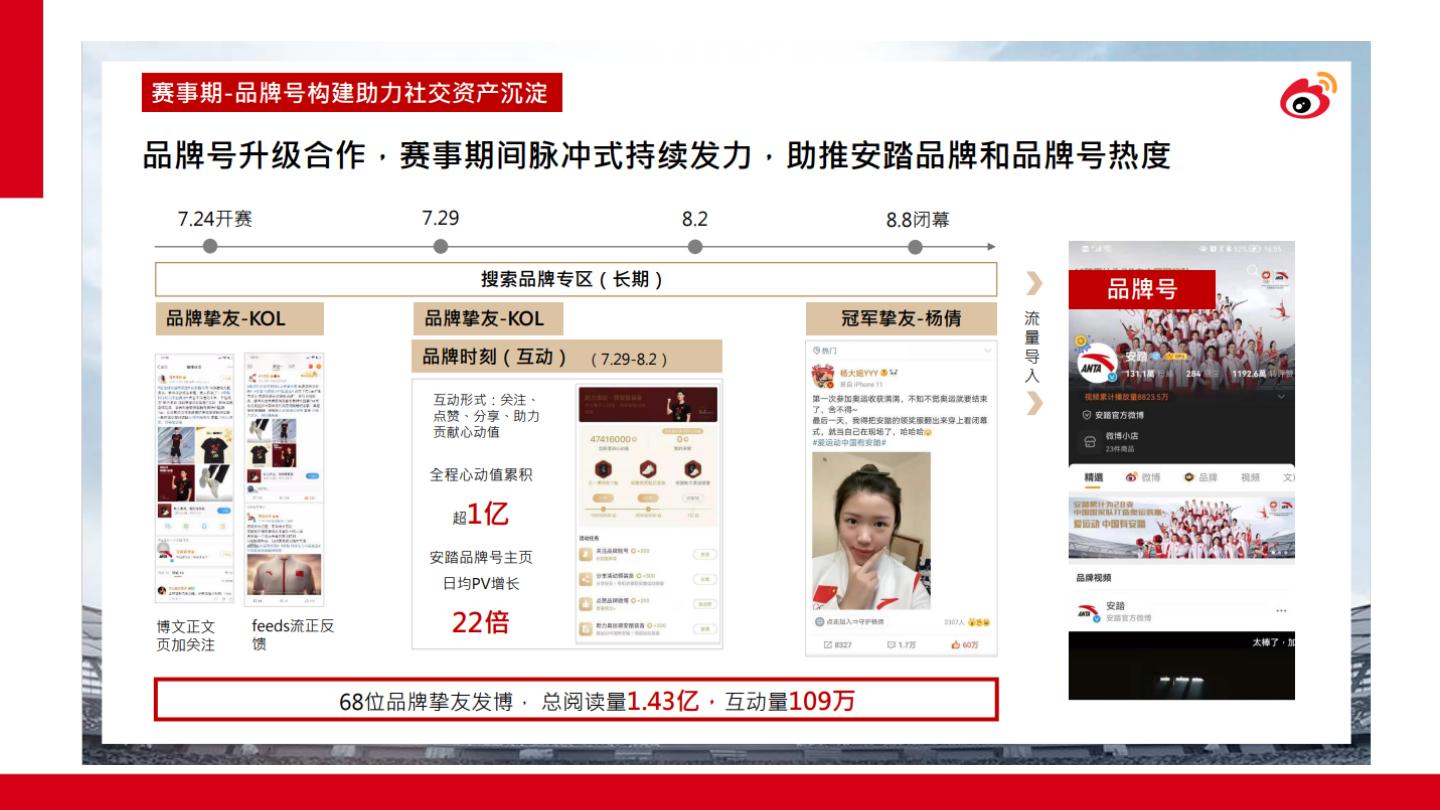Click the Weibo logo in the top-right corner

1309,95
